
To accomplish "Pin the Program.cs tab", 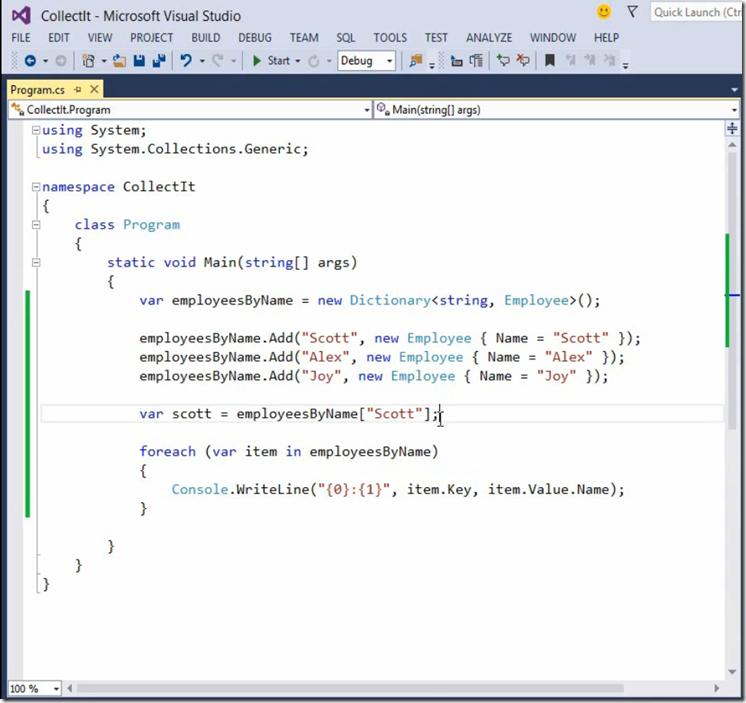I will click(x=78, y=89).
